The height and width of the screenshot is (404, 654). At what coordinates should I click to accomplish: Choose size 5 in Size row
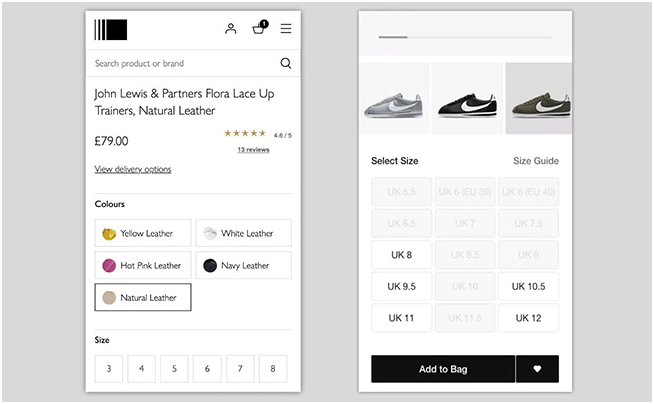point(174,368)
